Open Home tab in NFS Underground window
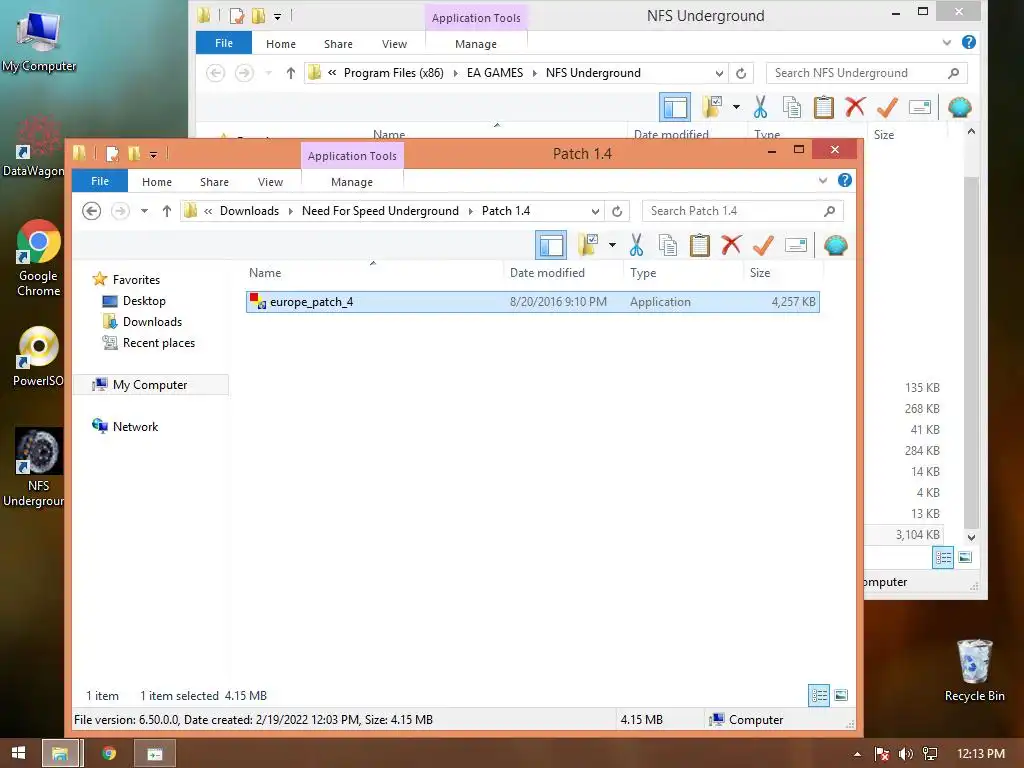Screen dimensions: 1024x768 tap(281, 44)
